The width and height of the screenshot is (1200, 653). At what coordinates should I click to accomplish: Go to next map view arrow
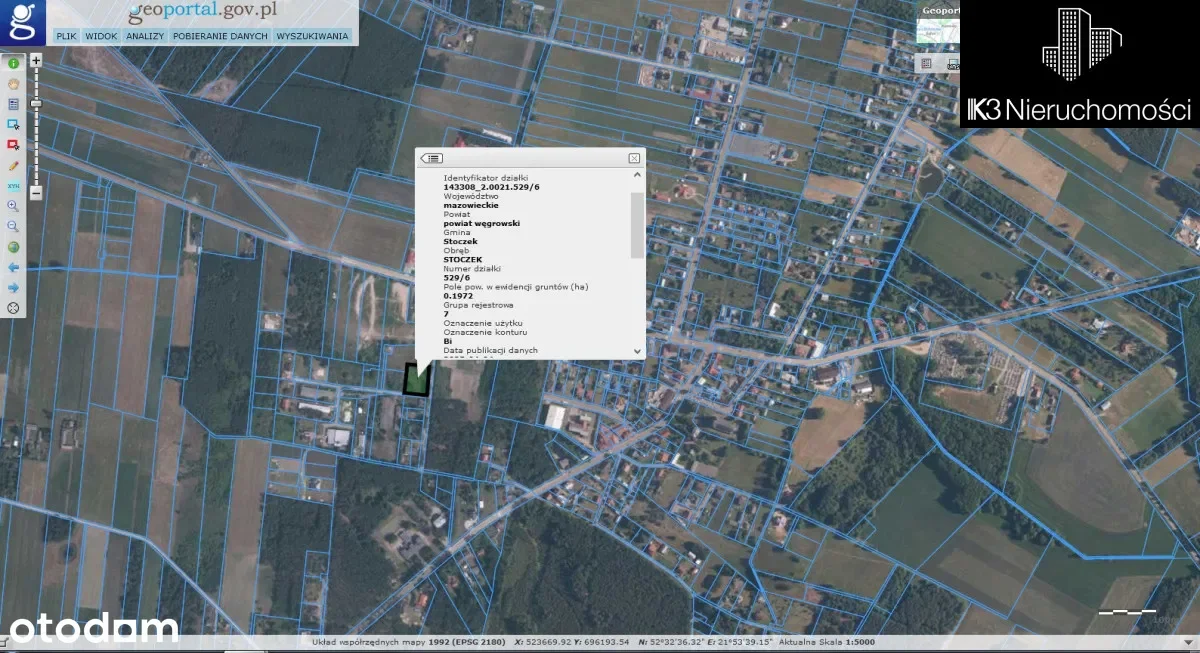coord(14,288)
